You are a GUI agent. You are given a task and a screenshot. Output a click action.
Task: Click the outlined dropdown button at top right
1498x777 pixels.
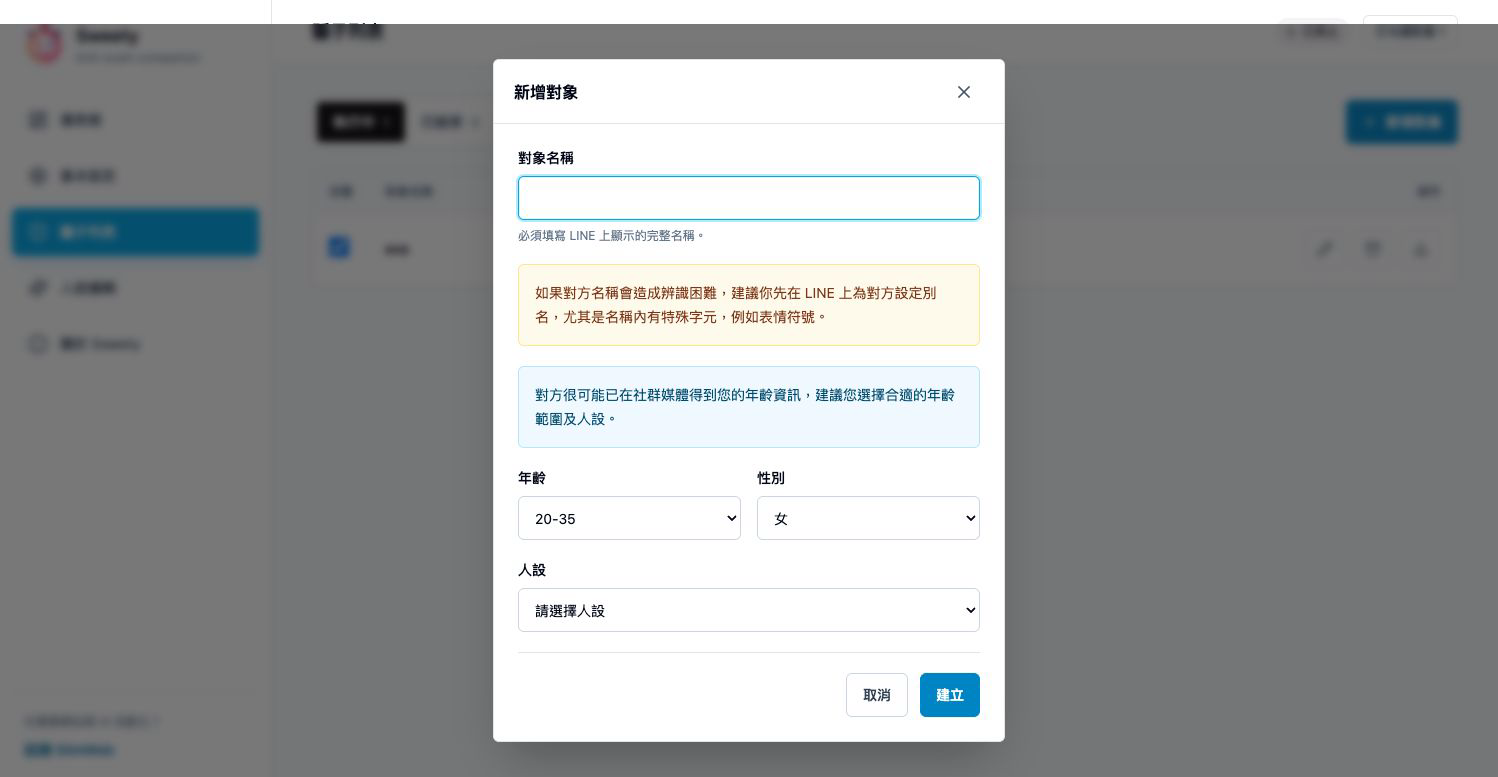[1410, 31]
